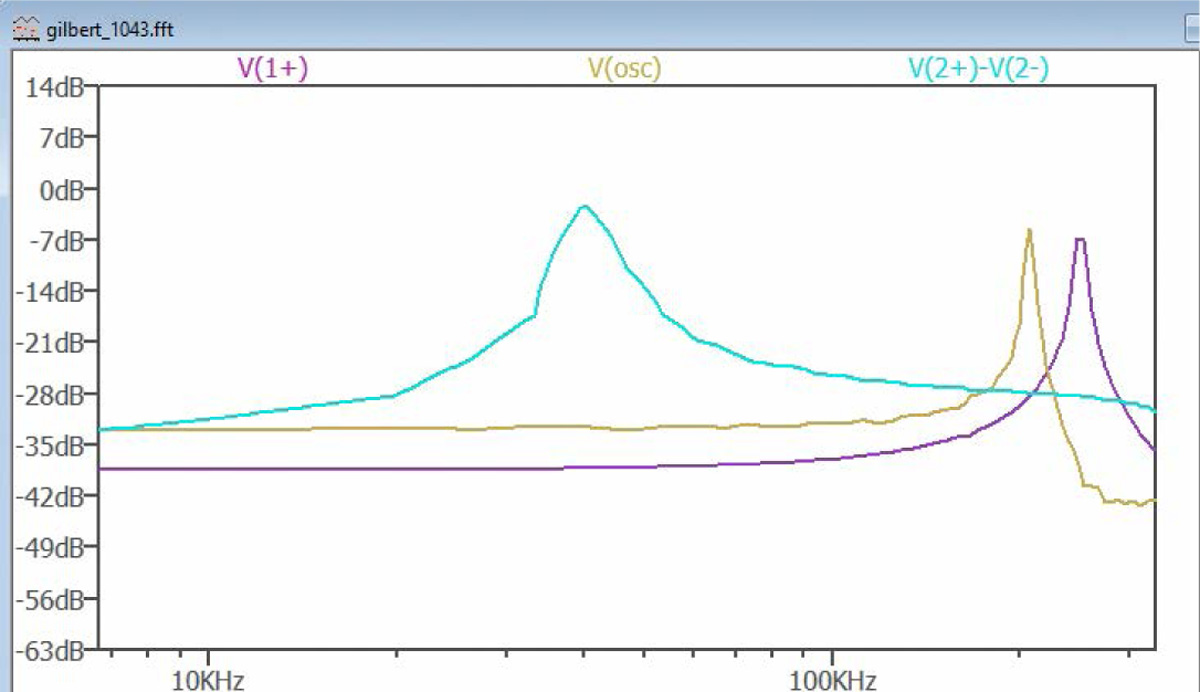Click the 0dB label on vertical axis
1200x692 pixels.
point(56,188)
